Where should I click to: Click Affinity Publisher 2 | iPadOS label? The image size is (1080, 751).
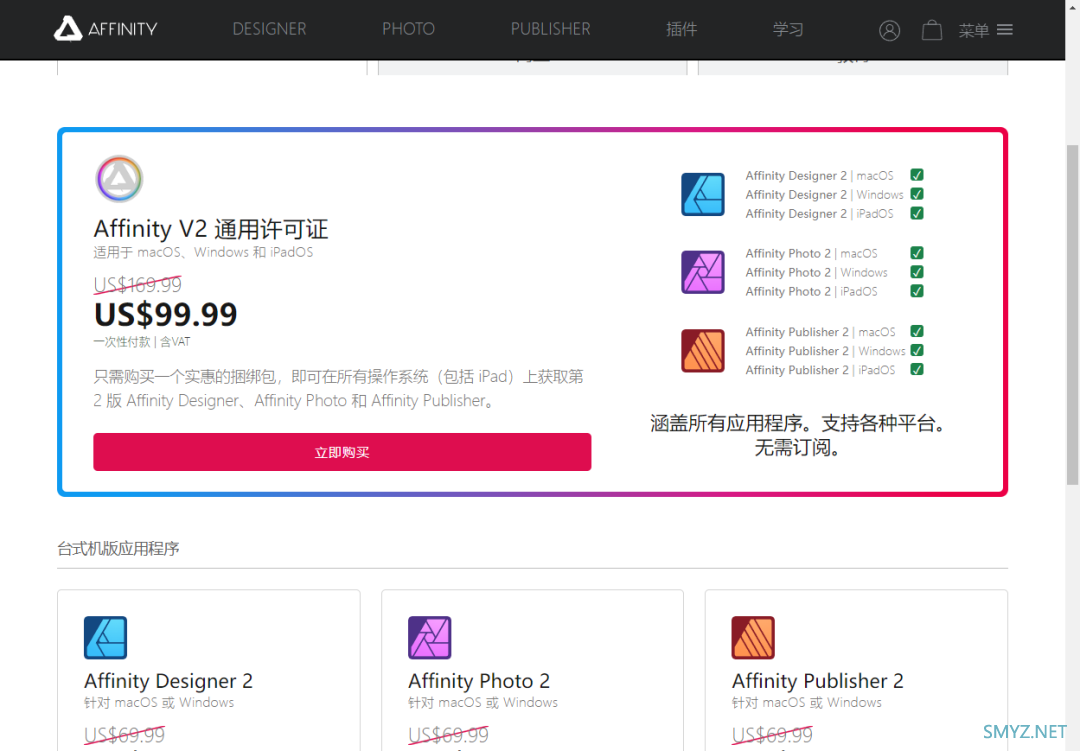coord(820,371)
